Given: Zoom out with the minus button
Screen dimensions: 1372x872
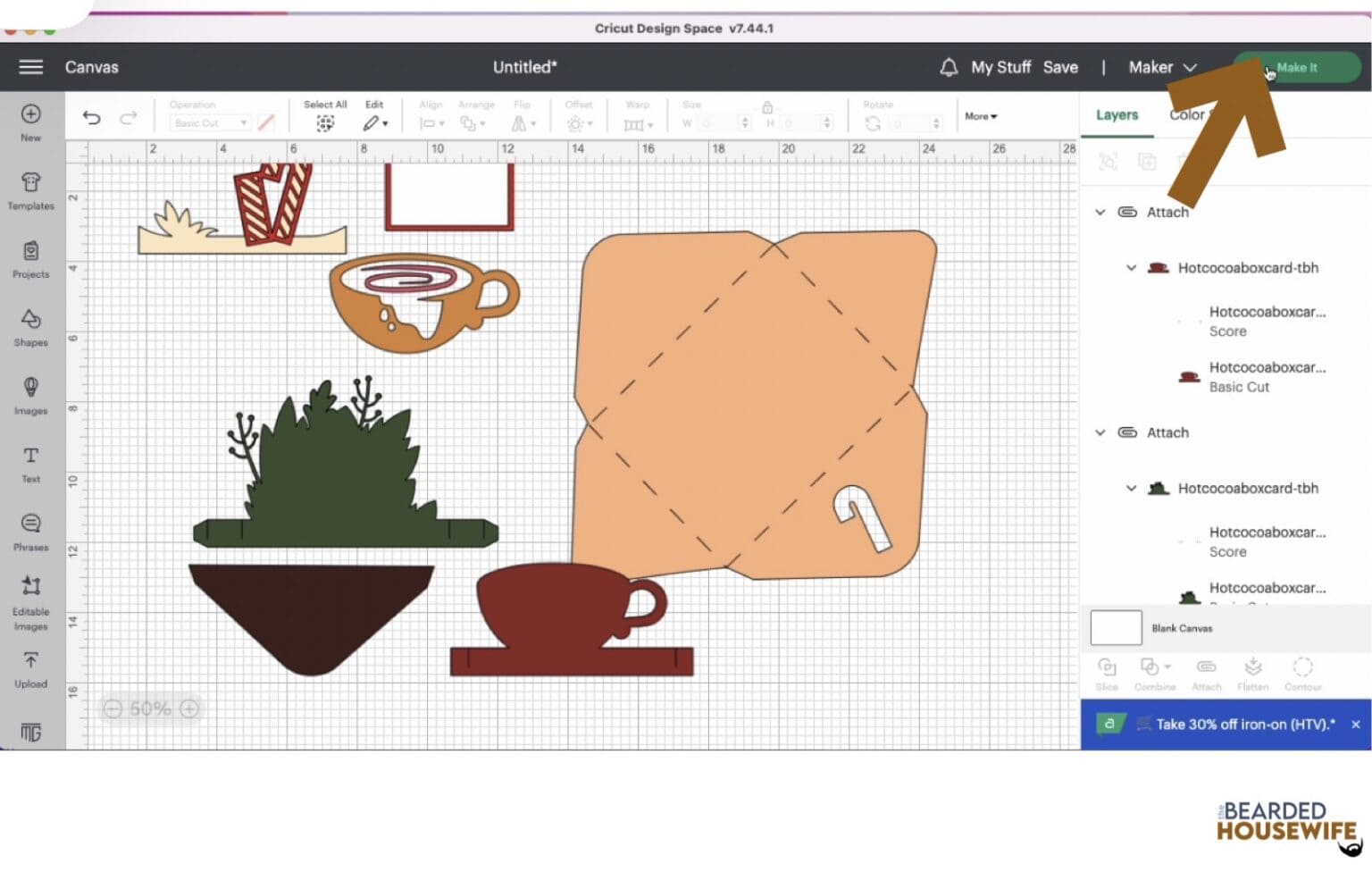Looking at the screenshot, I should 113,708.
